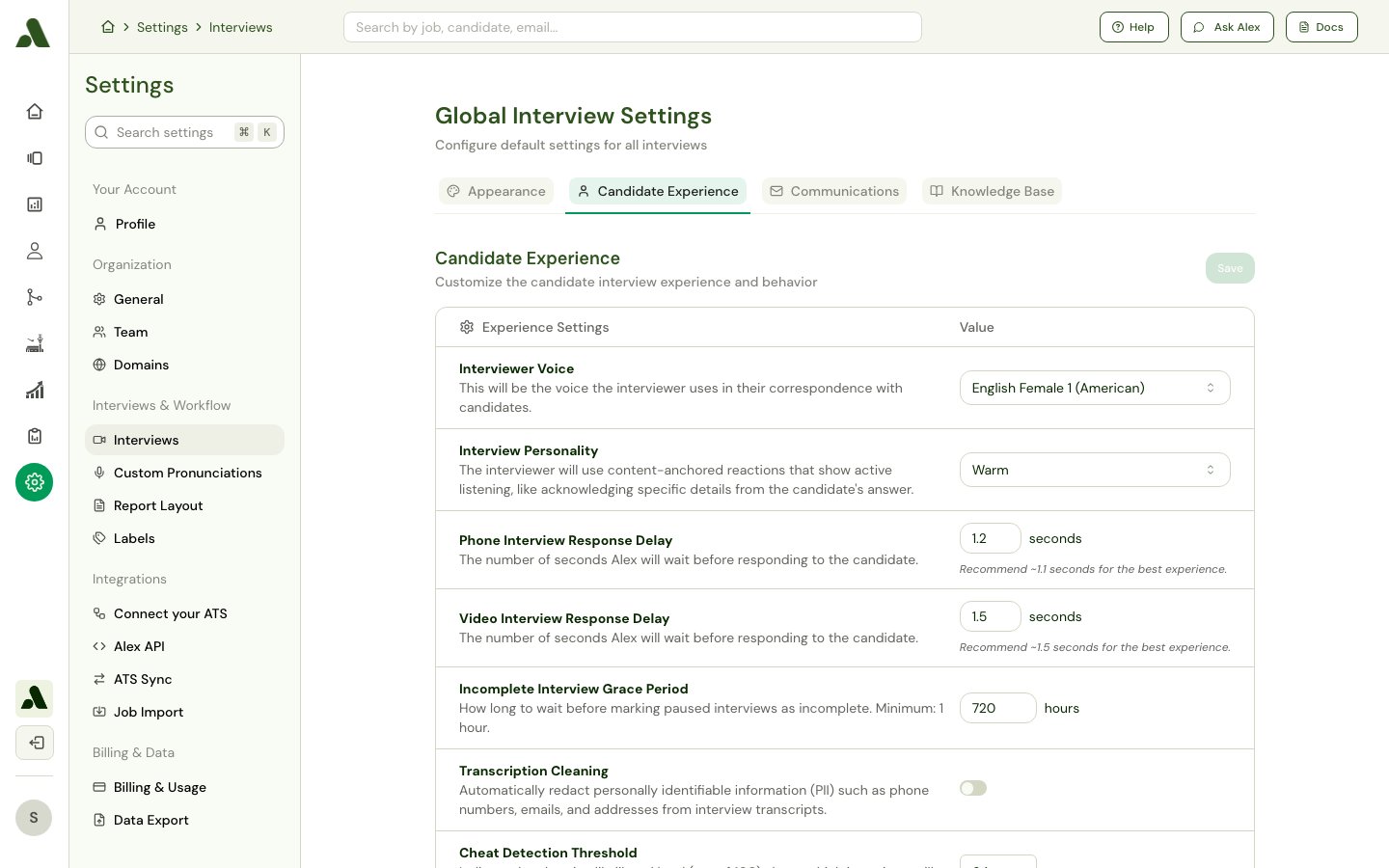Click the Interviewer Voice setting label
The image size is (1389, 868).
[516, 368]
